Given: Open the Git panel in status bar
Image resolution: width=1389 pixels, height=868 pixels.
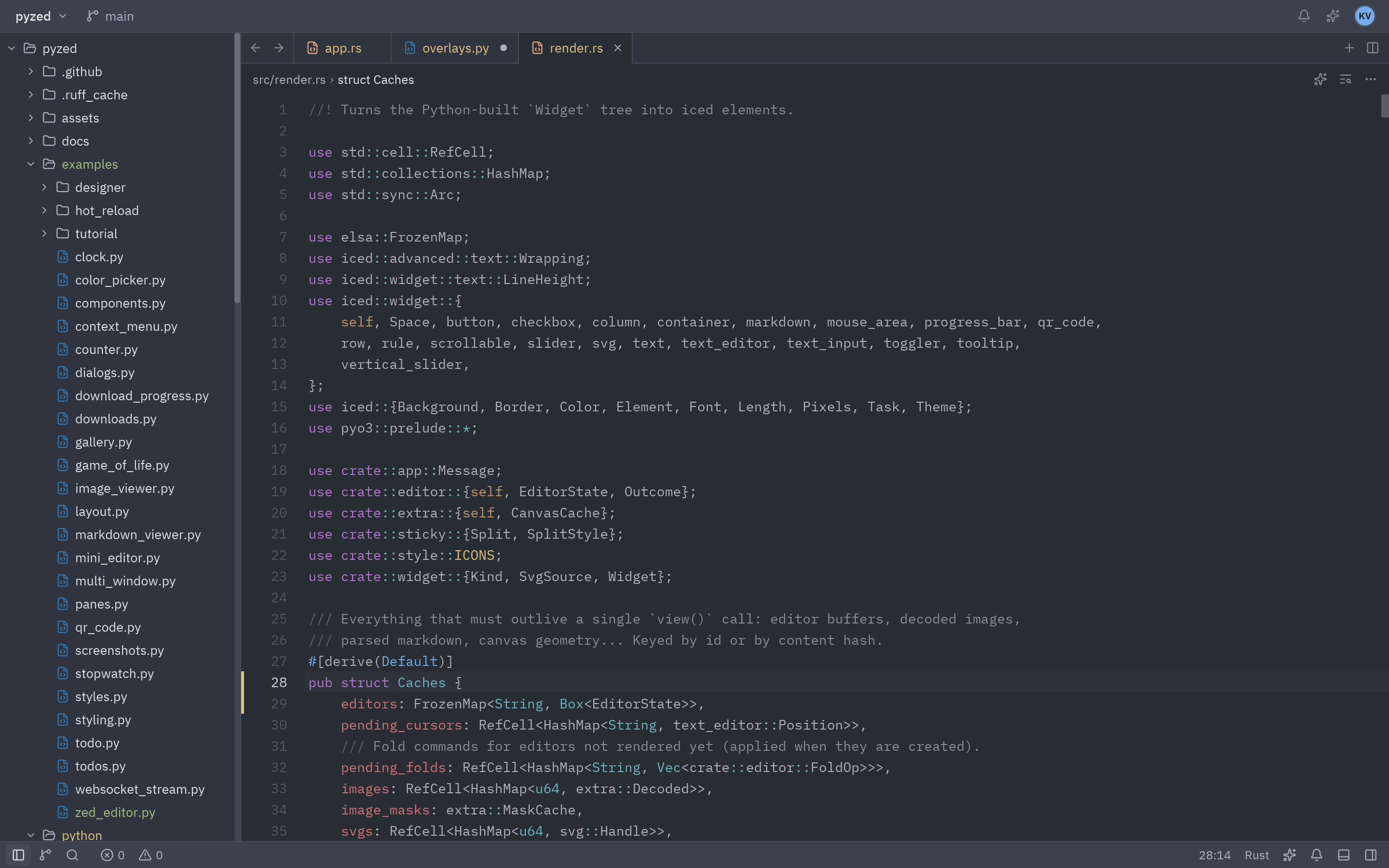Looking at the screenshot, I should (x=45, y=855).
